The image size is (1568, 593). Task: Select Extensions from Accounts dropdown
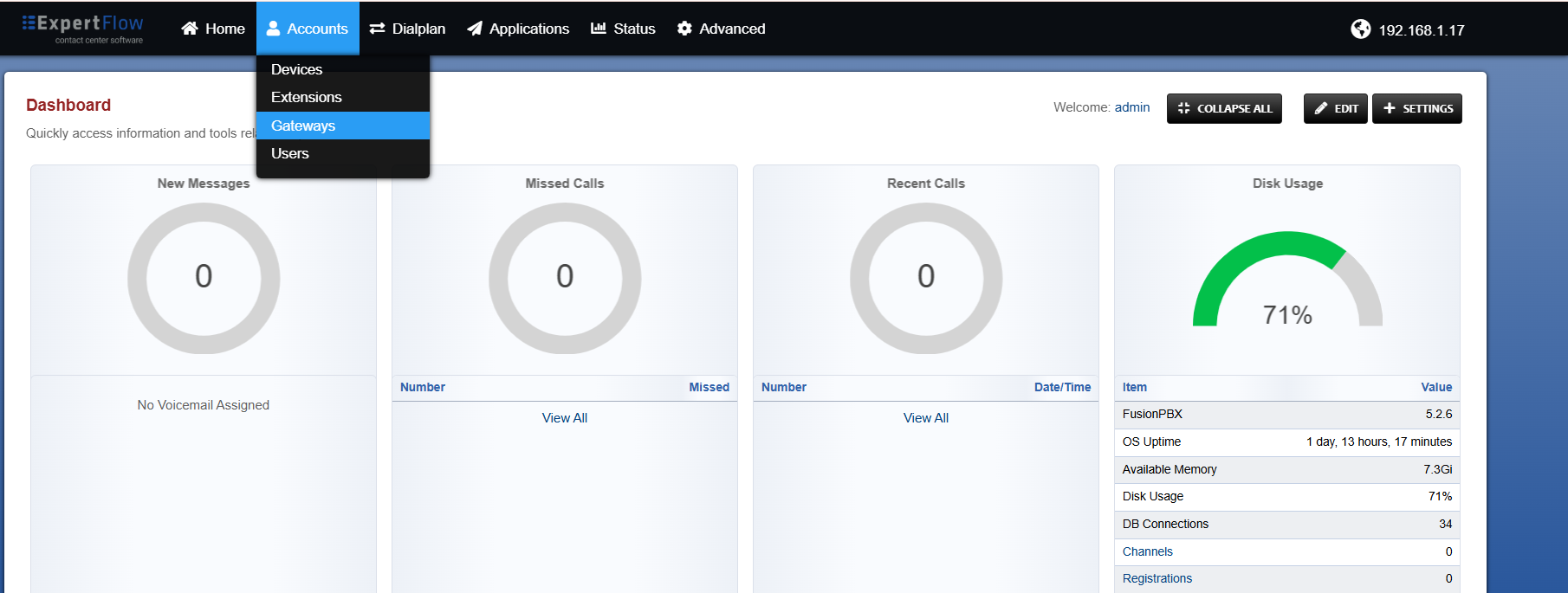coord(343,97)
